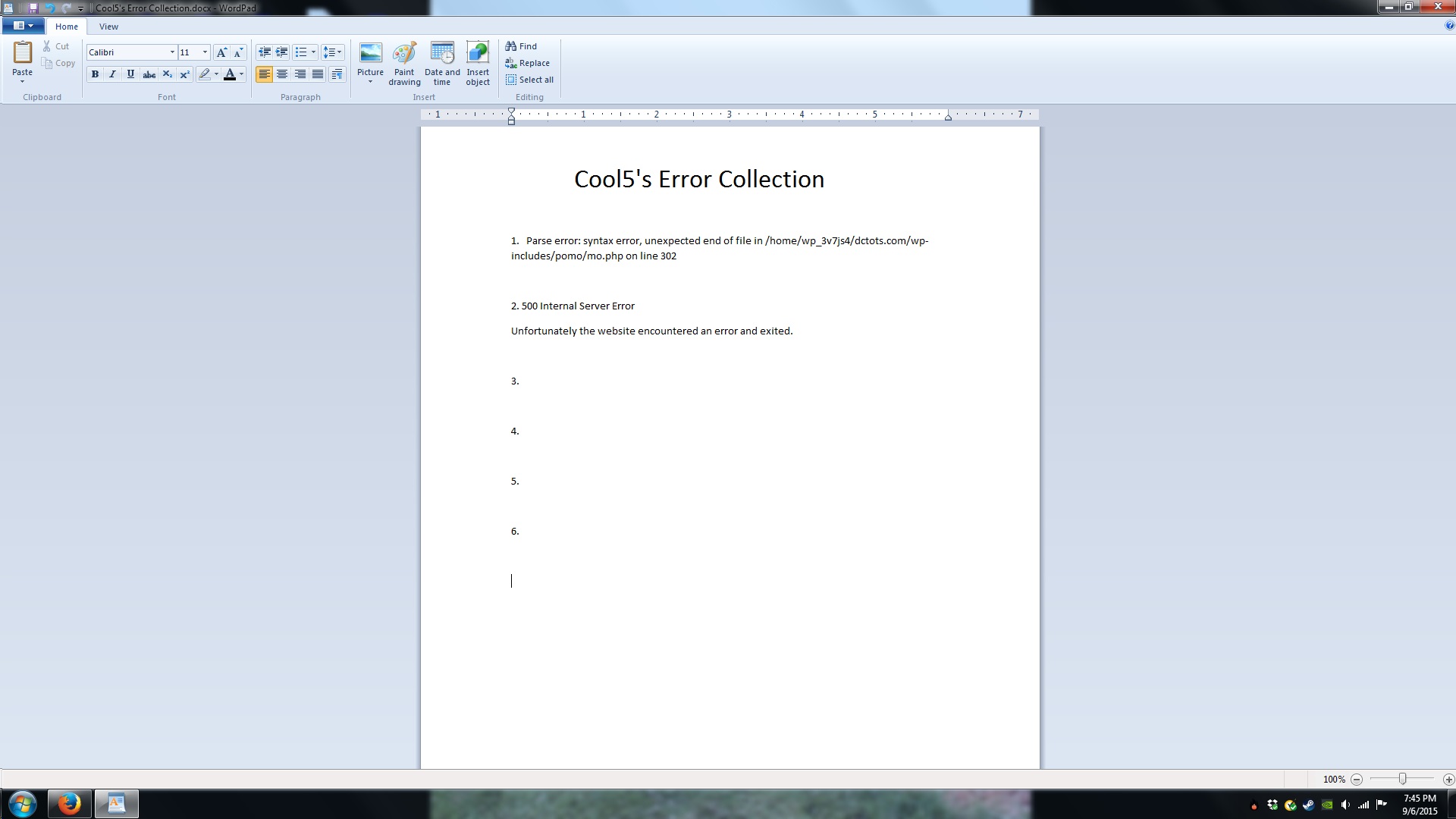This screenshot has height=819, width=1456.
Task: Open the Paragraph dialog icon
Action: (337, 74)
